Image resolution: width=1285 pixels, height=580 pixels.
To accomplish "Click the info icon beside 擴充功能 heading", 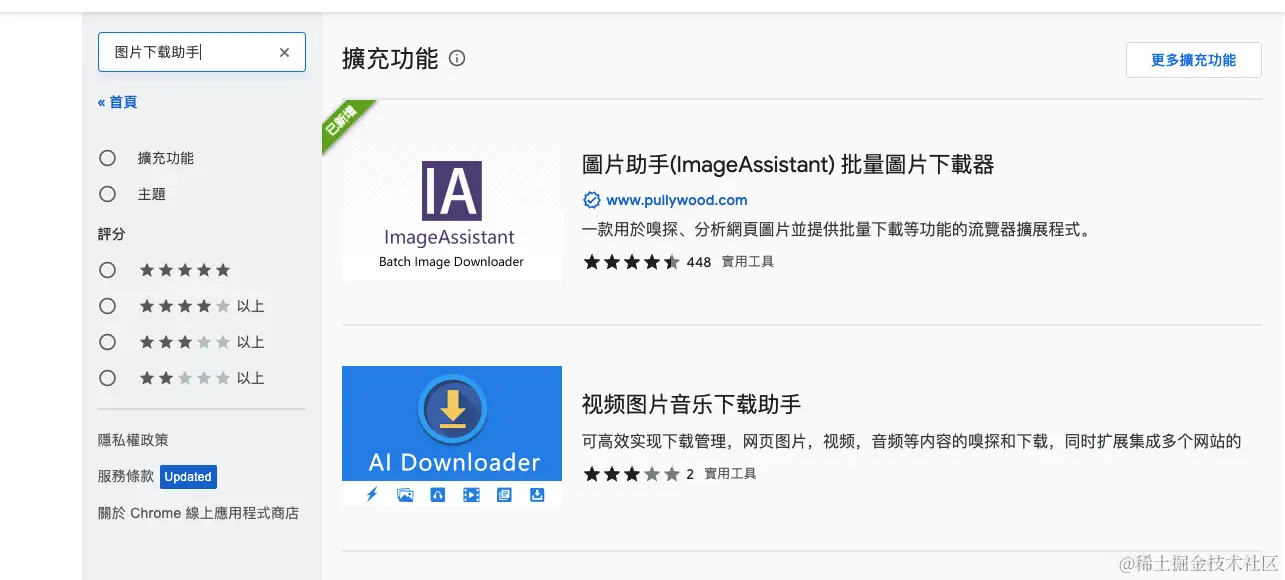I will (457, 59).
